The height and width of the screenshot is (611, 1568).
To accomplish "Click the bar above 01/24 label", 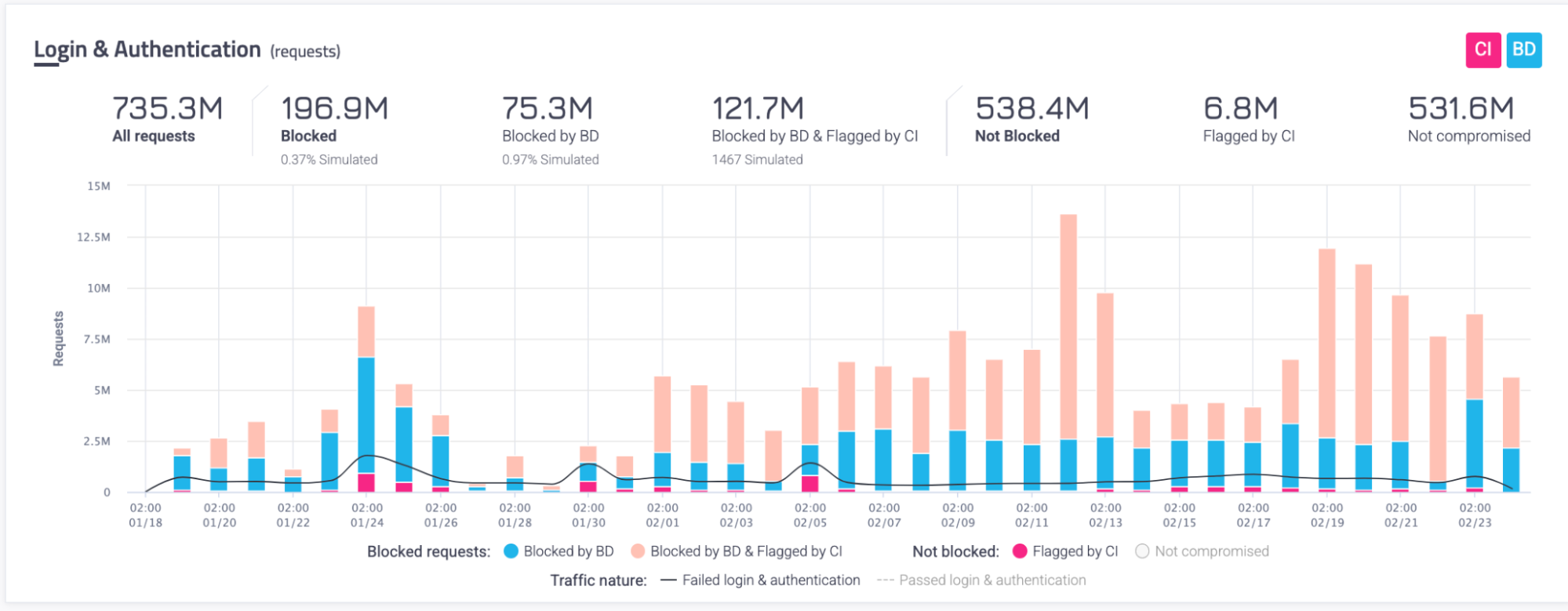I will click(366, 398).
